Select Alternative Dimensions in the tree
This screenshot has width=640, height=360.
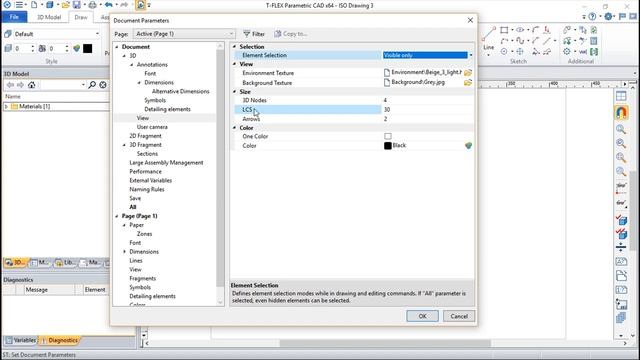tap(180, 91)
